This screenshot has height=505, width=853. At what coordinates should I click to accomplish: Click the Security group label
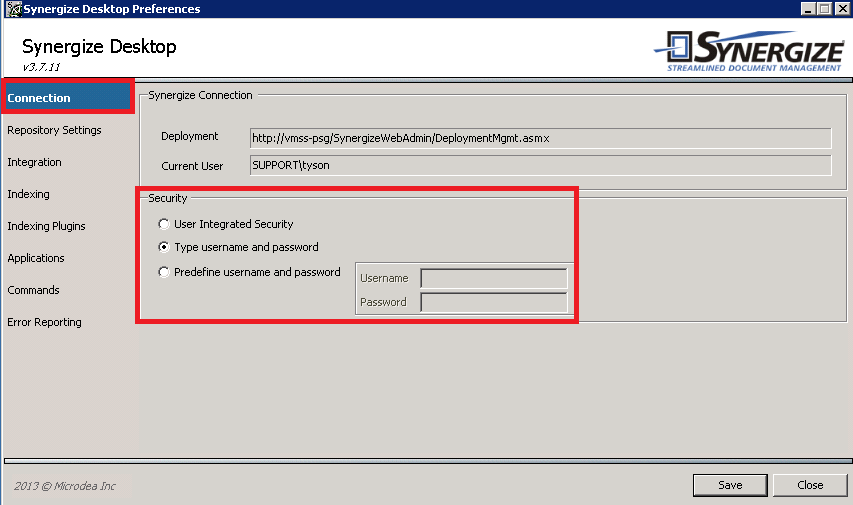pos(168,198)
